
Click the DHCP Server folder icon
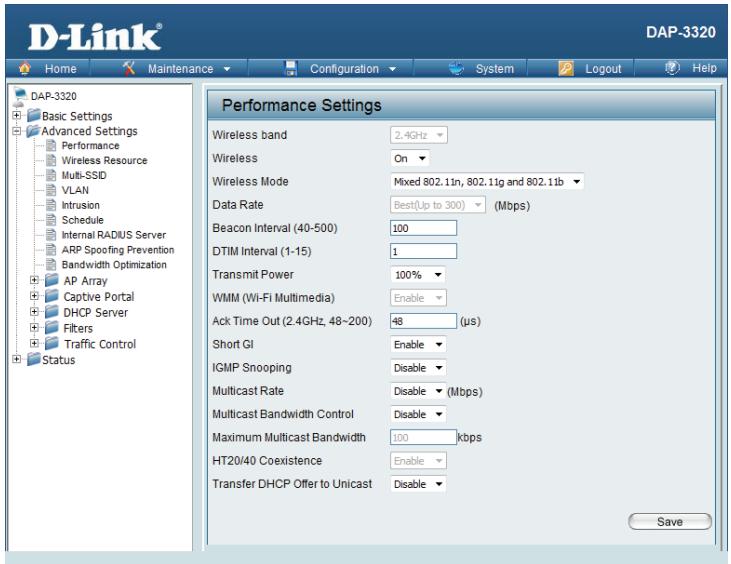(52, 312)
